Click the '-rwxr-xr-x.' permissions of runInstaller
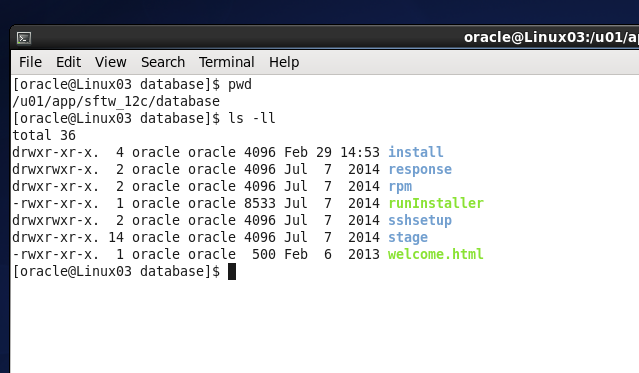This screenshot has height=373, width=639. click(55, 203)
